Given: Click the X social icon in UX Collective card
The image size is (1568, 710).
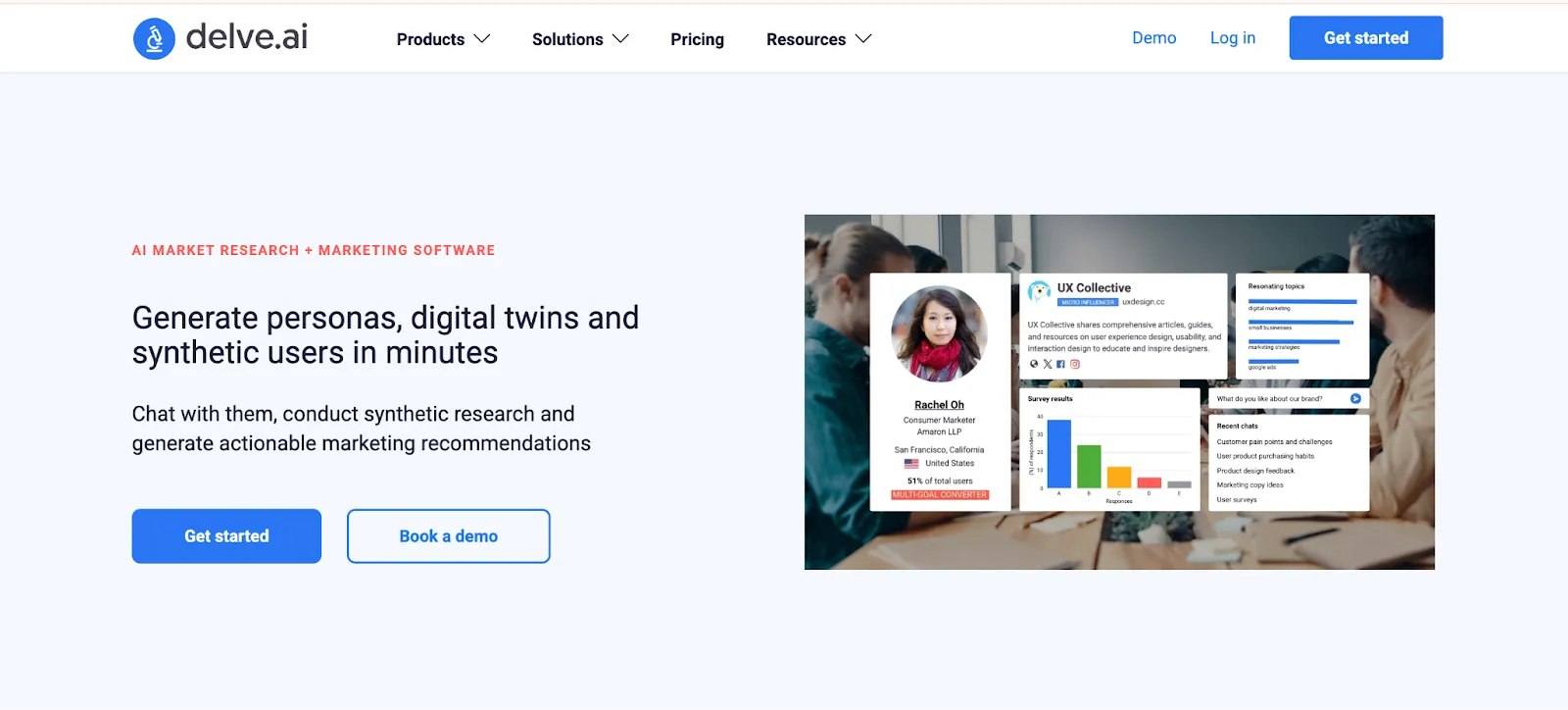Looking at the screenshot, I should [1047, 364].
